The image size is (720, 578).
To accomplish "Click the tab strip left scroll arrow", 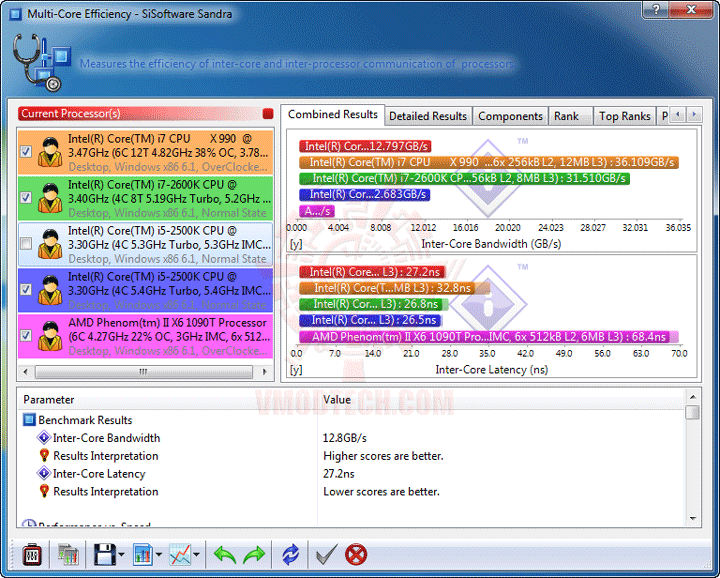I will tap(678, 114).
